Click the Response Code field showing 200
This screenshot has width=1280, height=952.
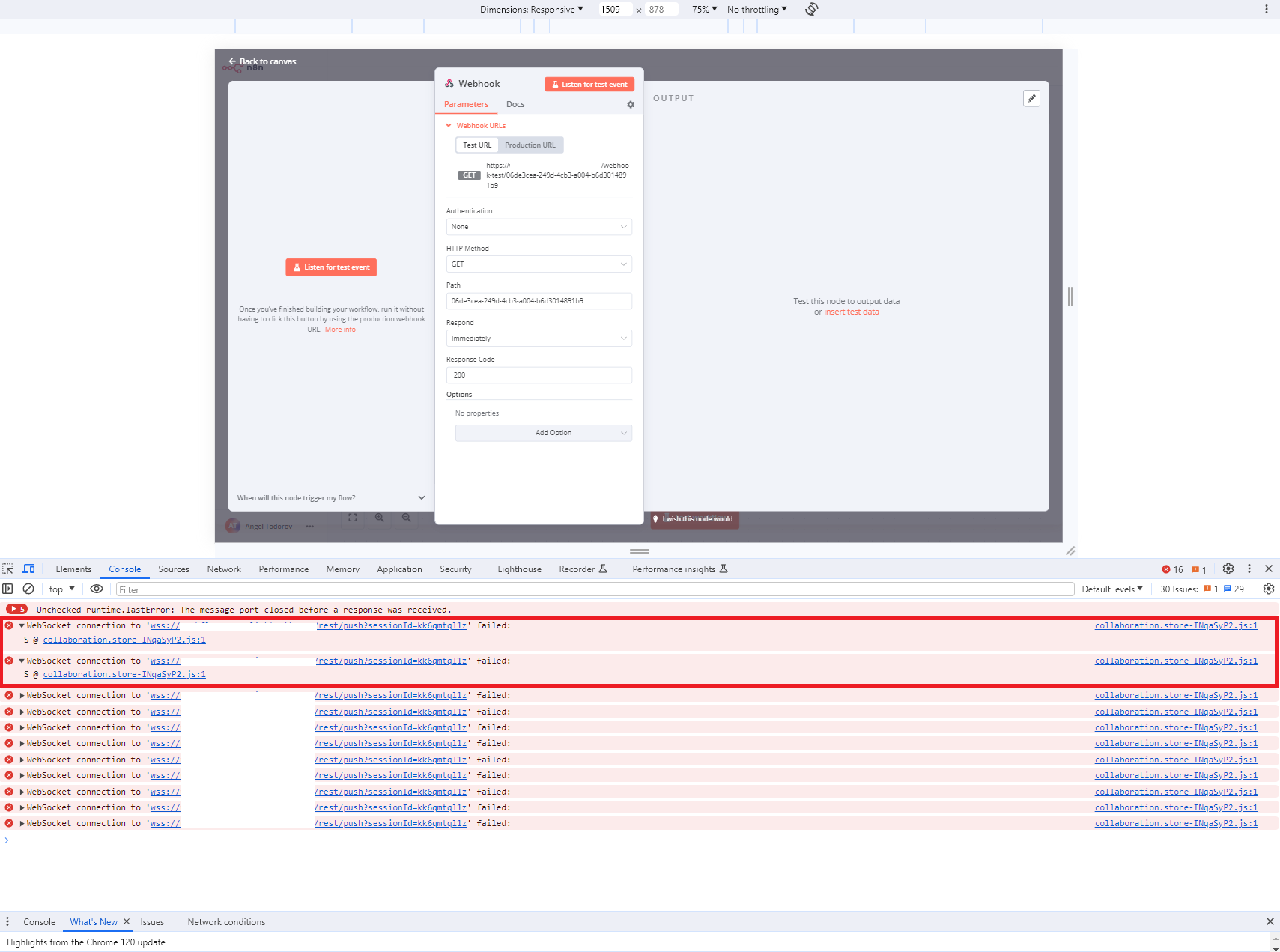539,375
